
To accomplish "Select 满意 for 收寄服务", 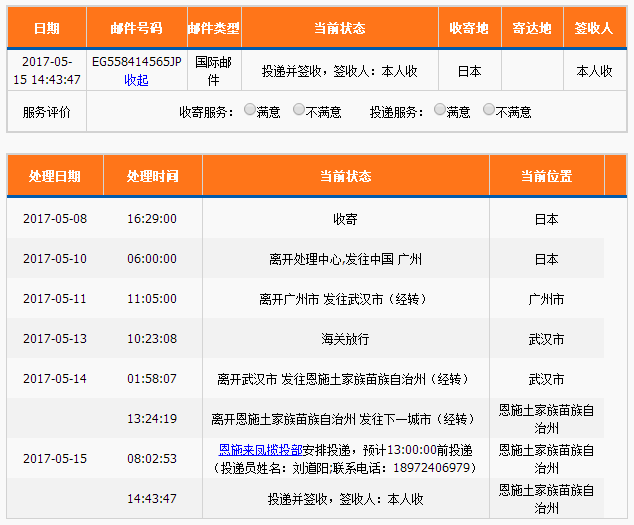I will click(x=250, y=109).
